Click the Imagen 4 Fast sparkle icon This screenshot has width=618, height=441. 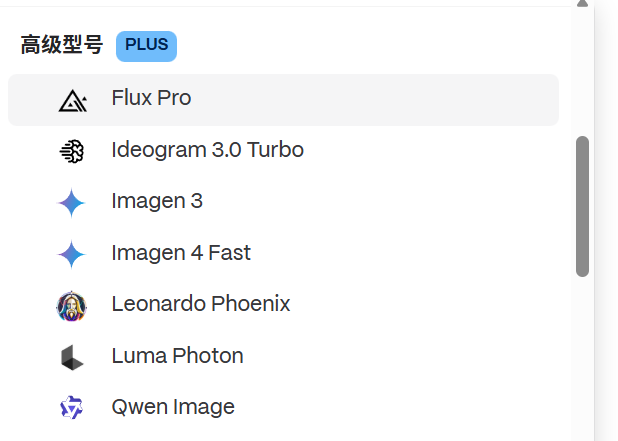click(72, 254)
